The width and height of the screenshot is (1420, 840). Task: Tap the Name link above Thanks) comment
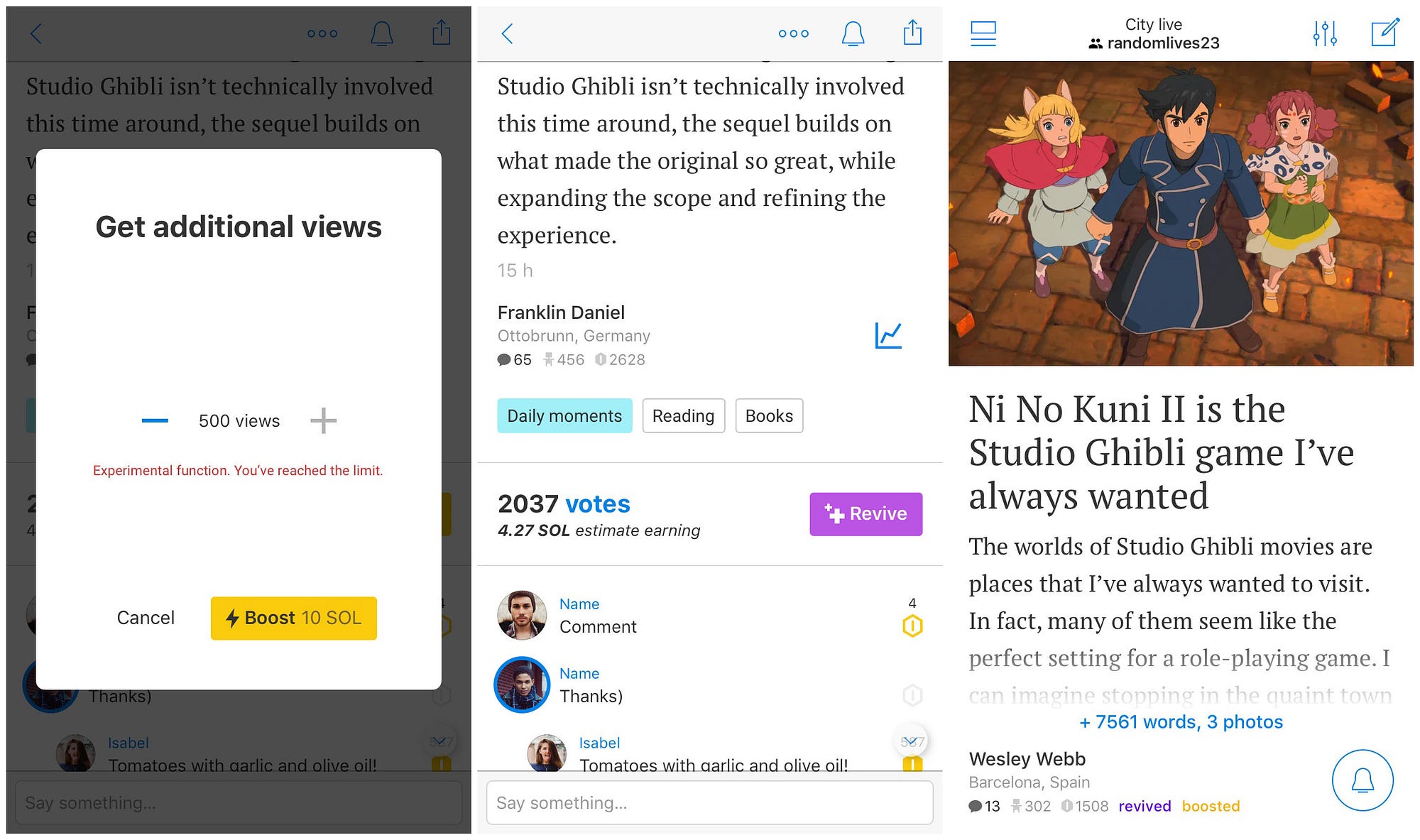(x=579, y=674)
